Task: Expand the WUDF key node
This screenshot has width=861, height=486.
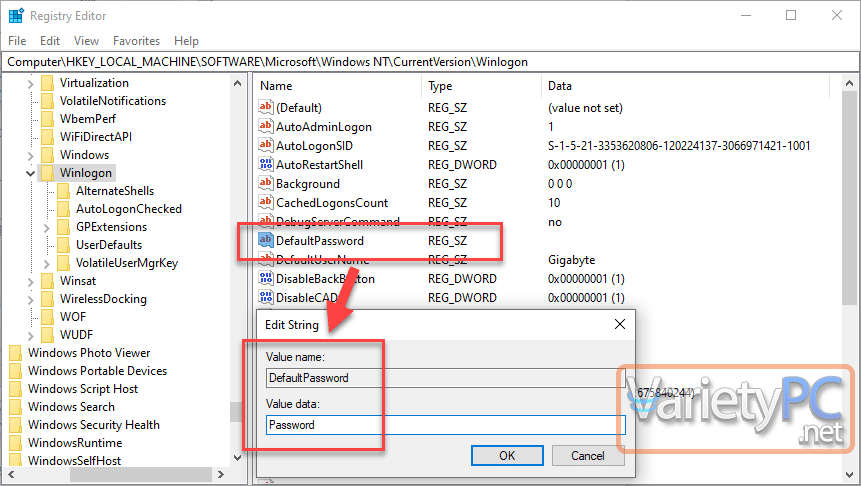Action: coord(31,336)
